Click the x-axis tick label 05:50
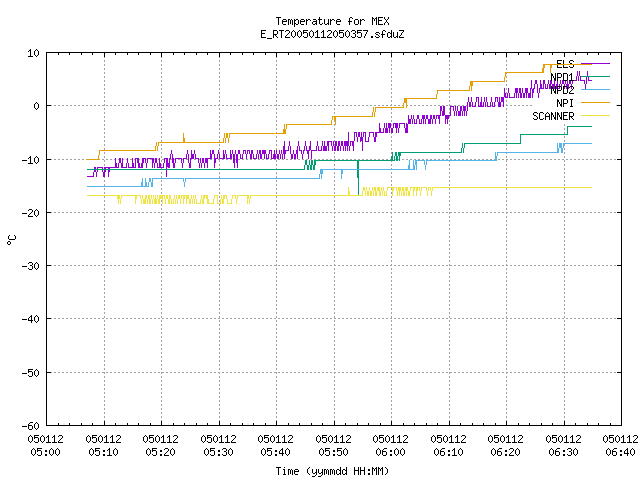This screenshot has height=480, width=640. coord(333,452)
